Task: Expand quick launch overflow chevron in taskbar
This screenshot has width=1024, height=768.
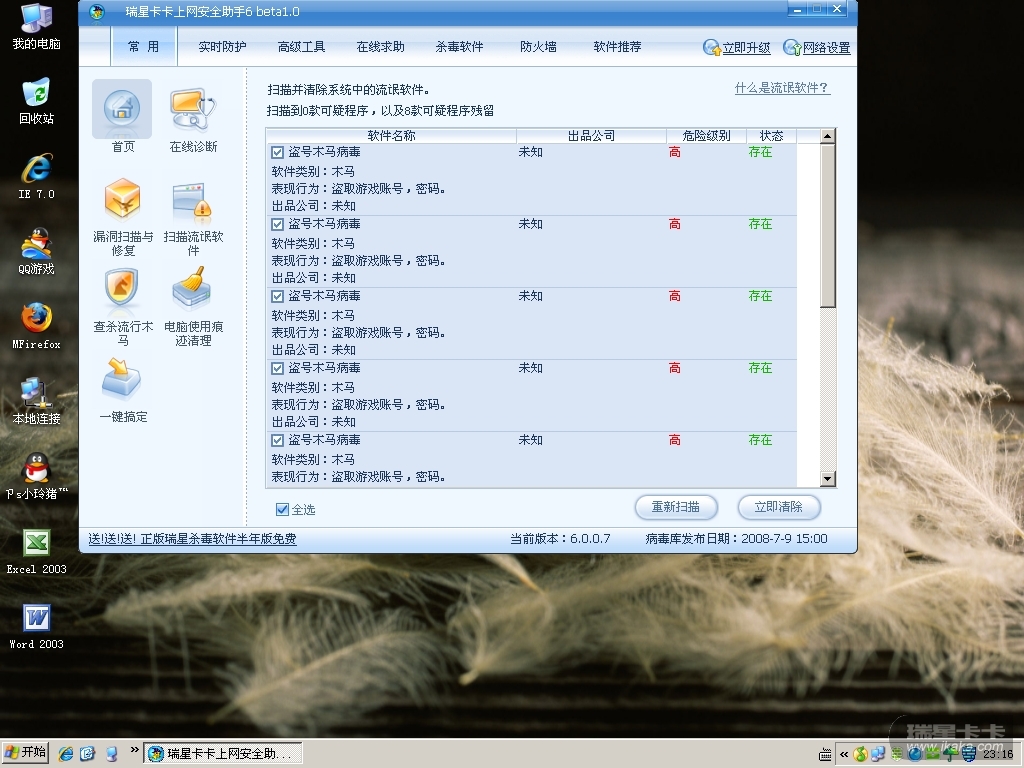Action: point(135,750)
